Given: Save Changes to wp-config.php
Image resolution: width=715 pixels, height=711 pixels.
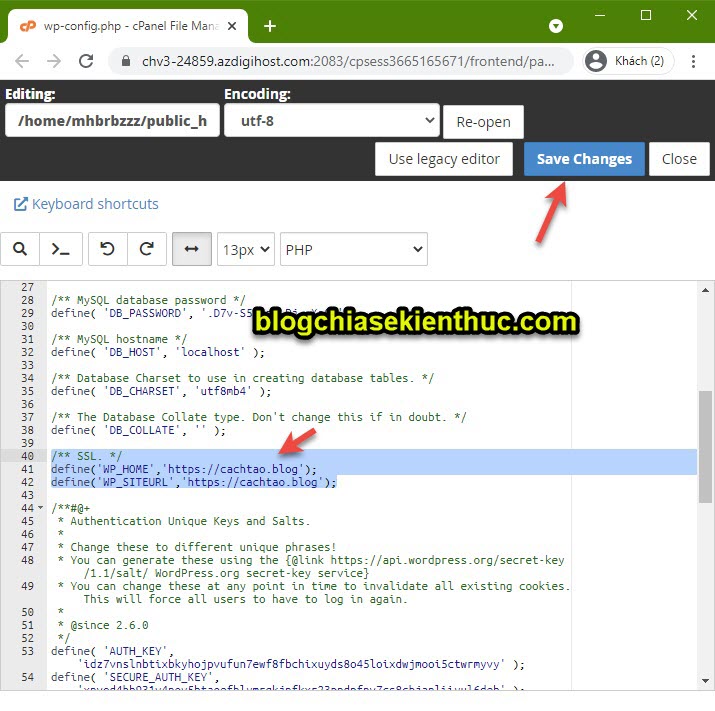Looking at the screenshot, I should pos(584,159).
